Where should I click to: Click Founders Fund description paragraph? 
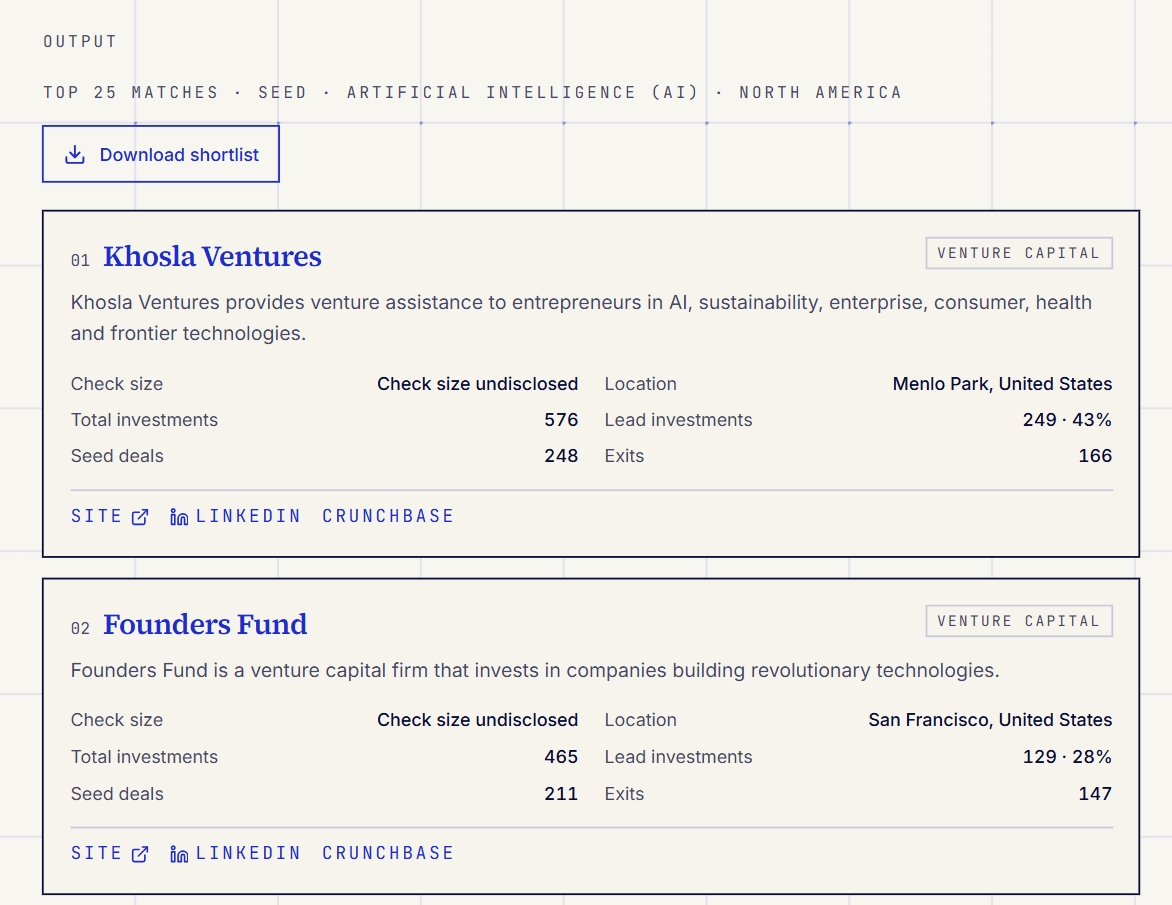point(535,670)
